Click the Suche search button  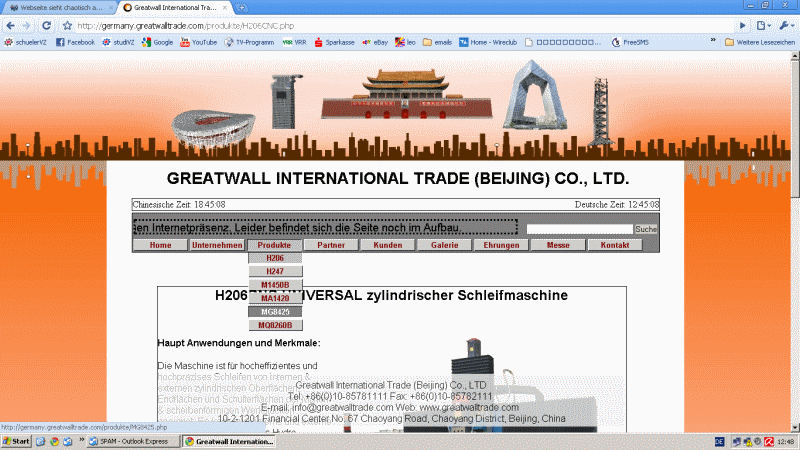pos(646,229)
